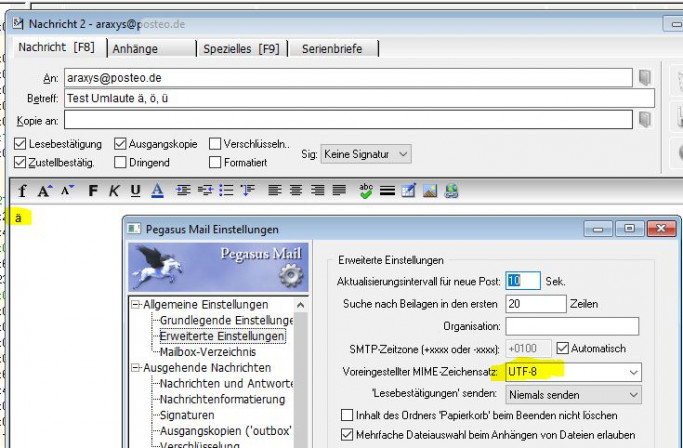Disable the Lesebestätigung checkbox
Image resolution: width=683 pixels, height=448 pixels.
point(21,144)
